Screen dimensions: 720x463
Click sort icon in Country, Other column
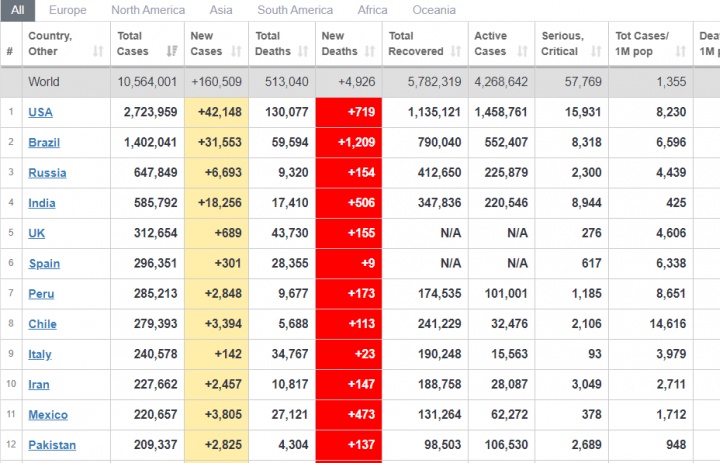[x=98, y=51]
